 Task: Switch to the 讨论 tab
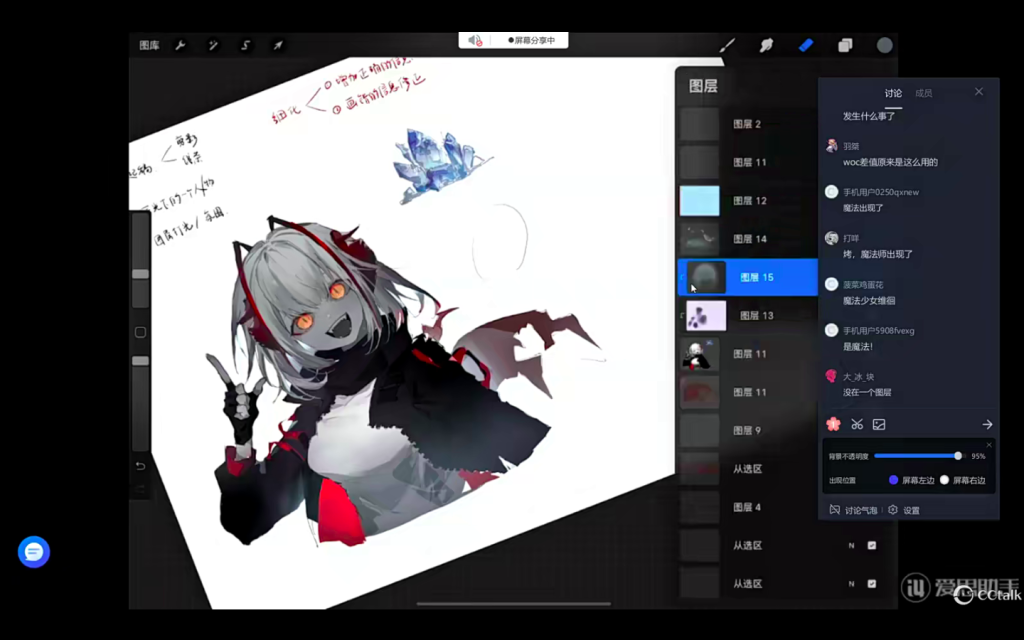point(893,93)
